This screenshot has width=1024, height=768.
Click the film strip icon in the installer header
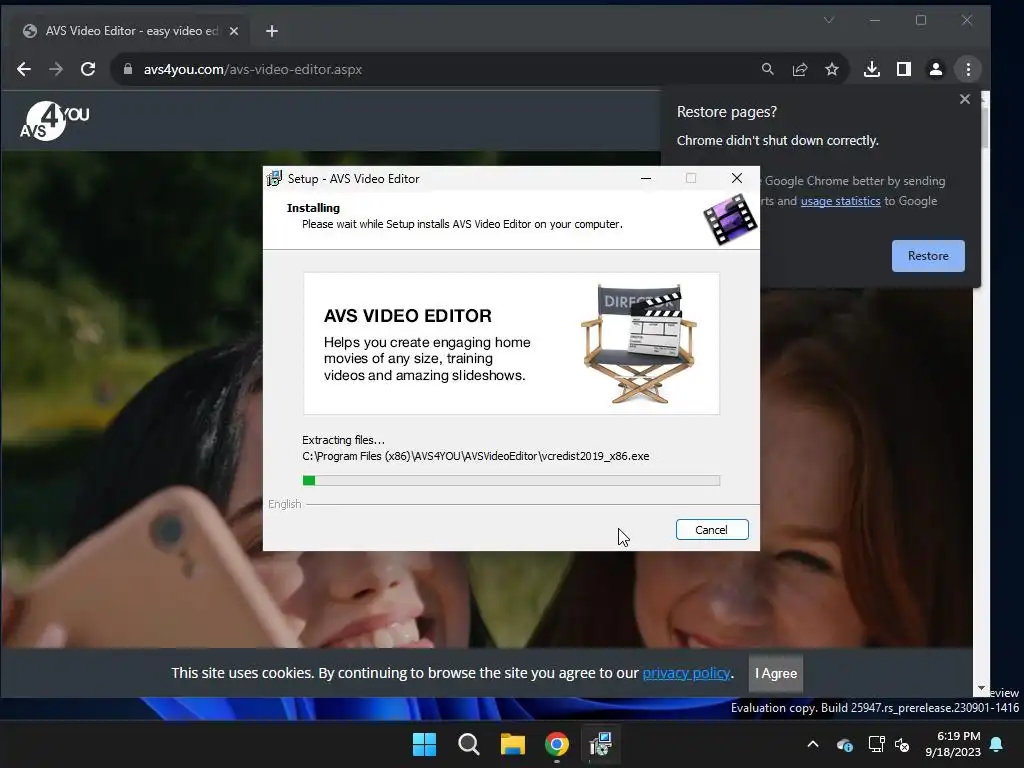pos(730,219)
